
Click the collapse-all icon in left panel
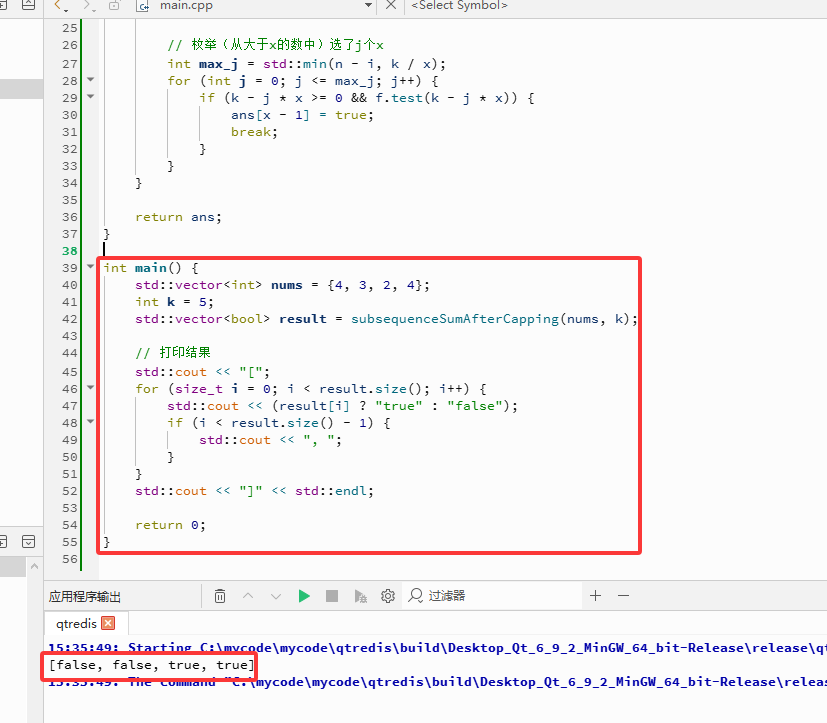coord(28,542)
